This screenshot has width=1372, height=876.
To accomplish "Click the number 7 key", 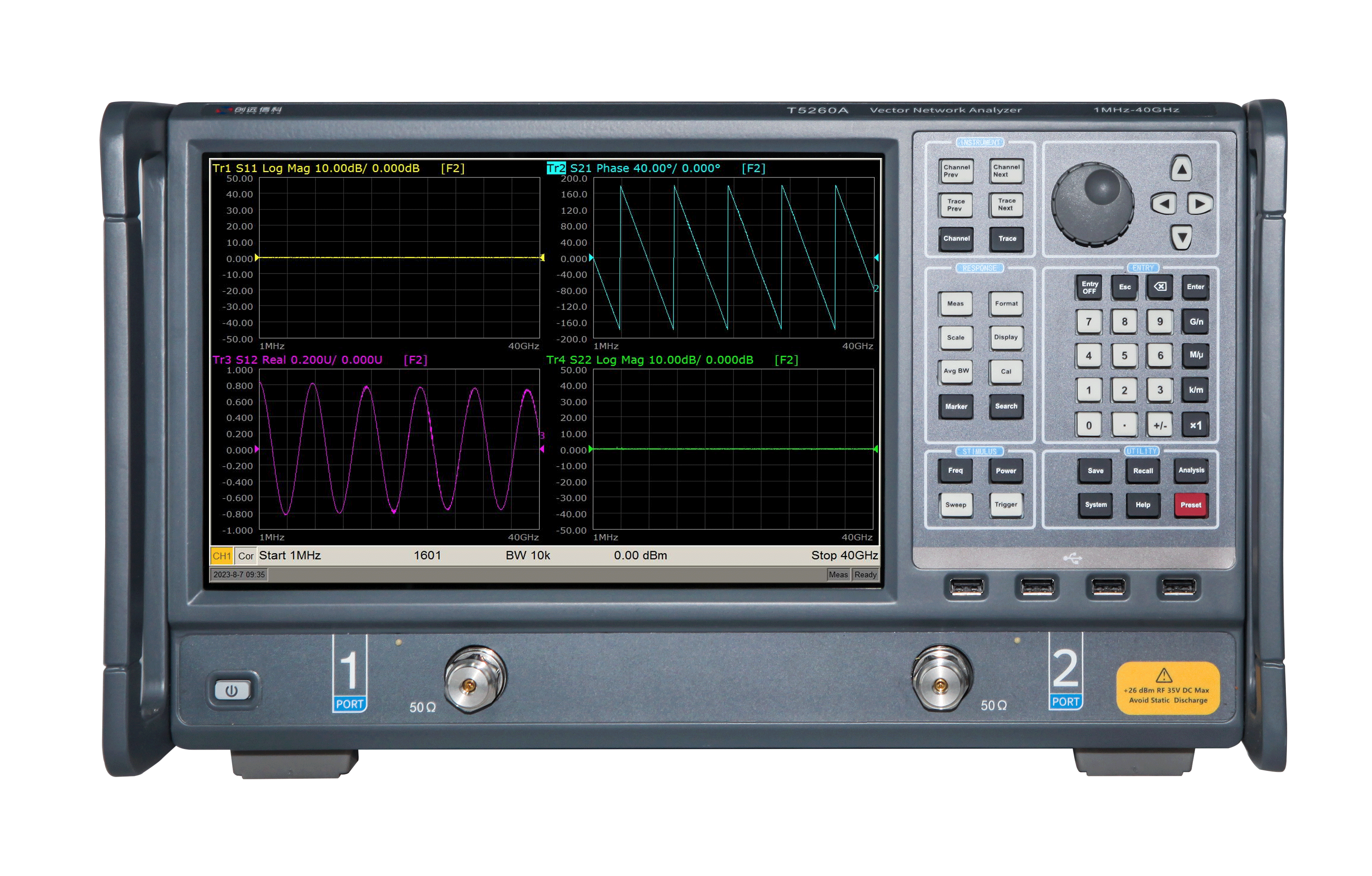I will click(x=1089, y=321).
